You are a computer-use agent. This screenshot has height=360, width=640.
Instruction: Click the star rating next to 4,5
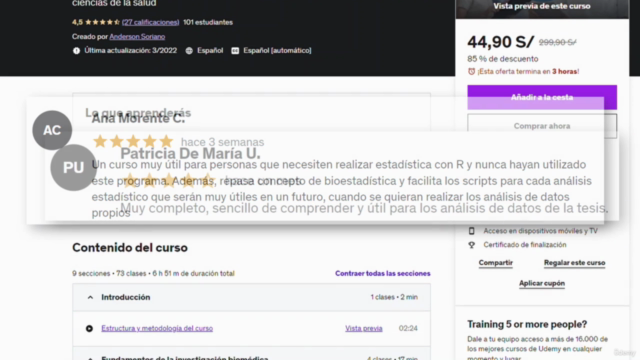coord(102,22)
